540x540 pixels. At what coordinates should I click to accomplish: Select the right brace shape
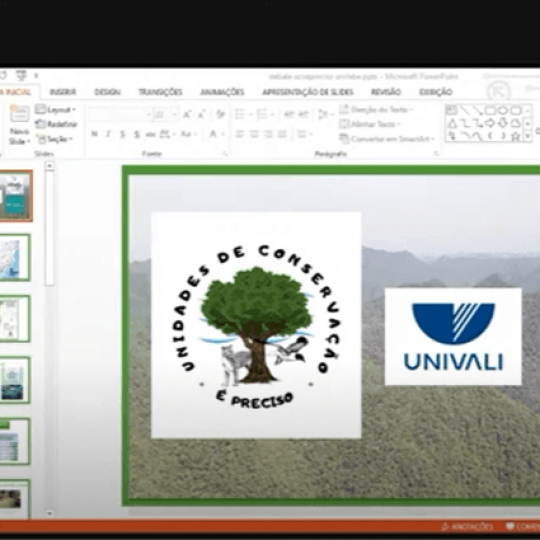(x=503, y=136)
